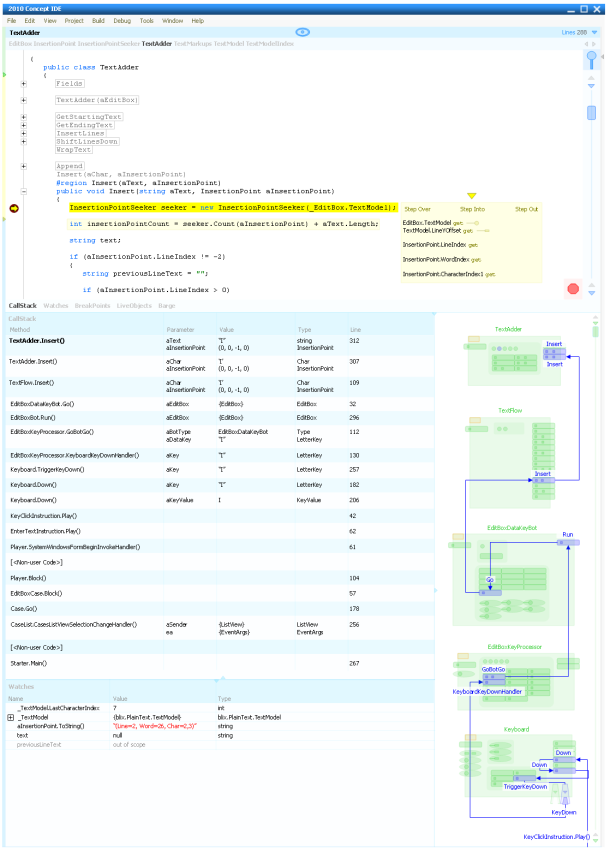Expand the GetEndingText region
The width and height of the screenshot is (610, 851).
click(23, 125)
